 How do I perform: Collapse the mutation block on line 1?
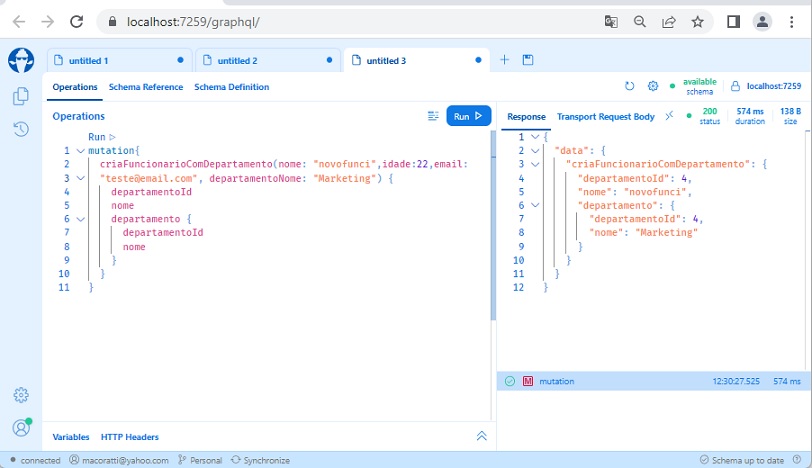pyautogui.click(x=80, y=151)
